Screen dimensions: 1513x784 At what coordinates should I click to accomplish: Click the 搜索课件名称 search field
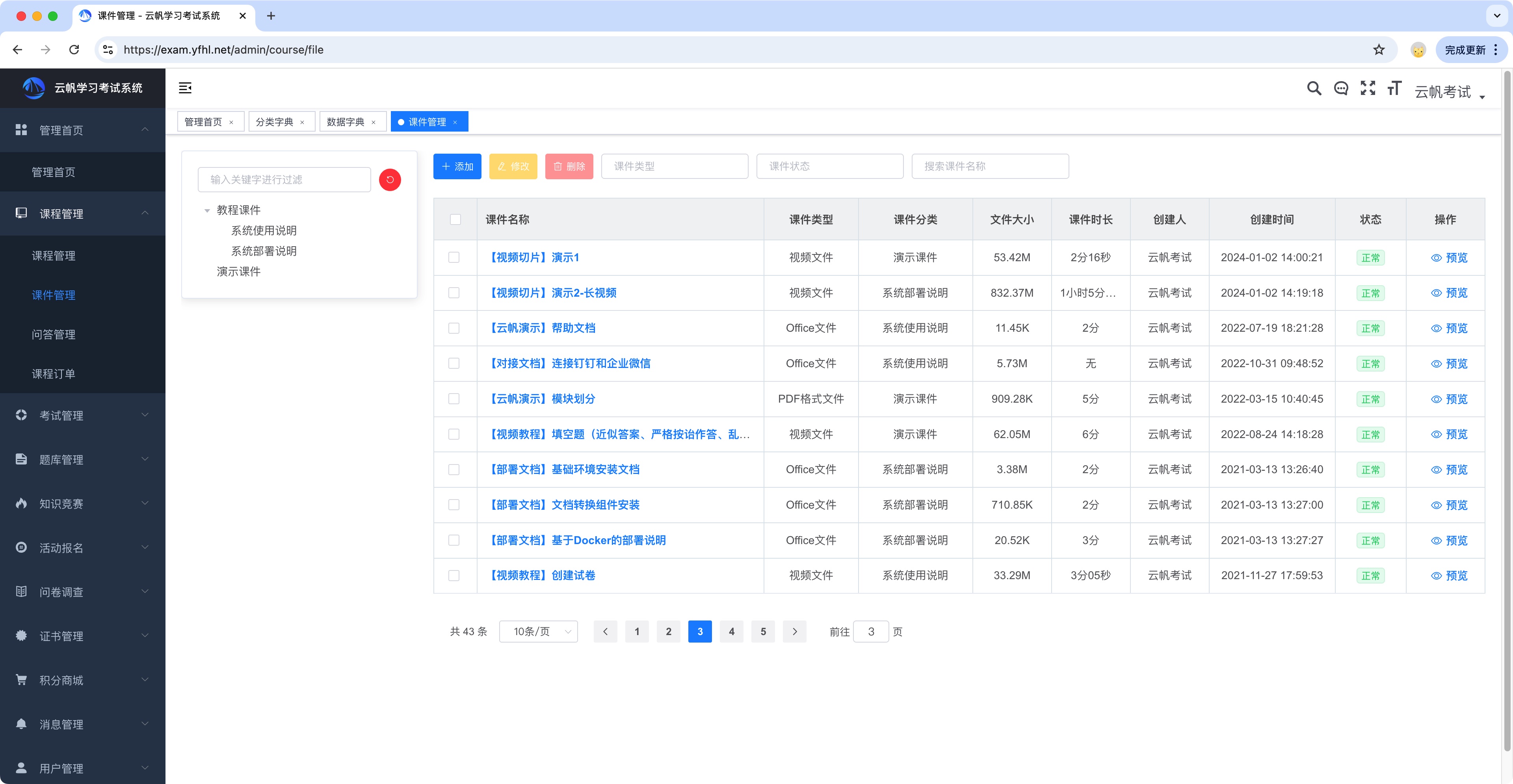tap(990, 166)
